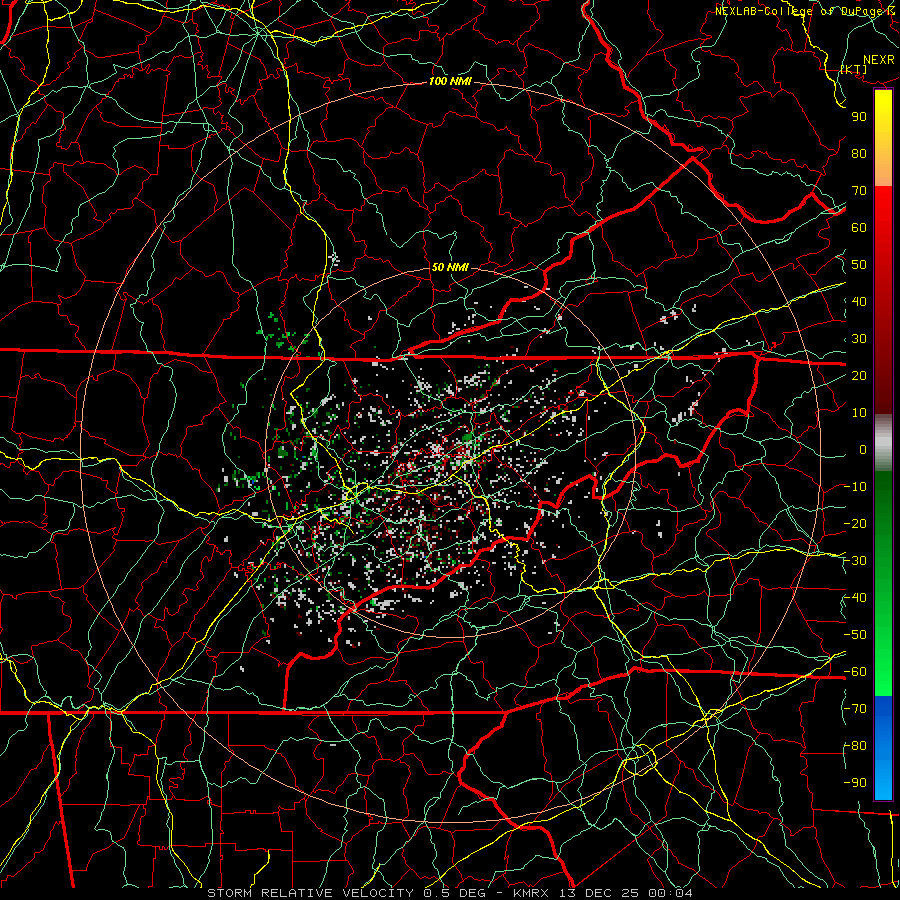Click the positive 80 value on the velocity scale
This screenshot has width=900, height=900.
859,153
